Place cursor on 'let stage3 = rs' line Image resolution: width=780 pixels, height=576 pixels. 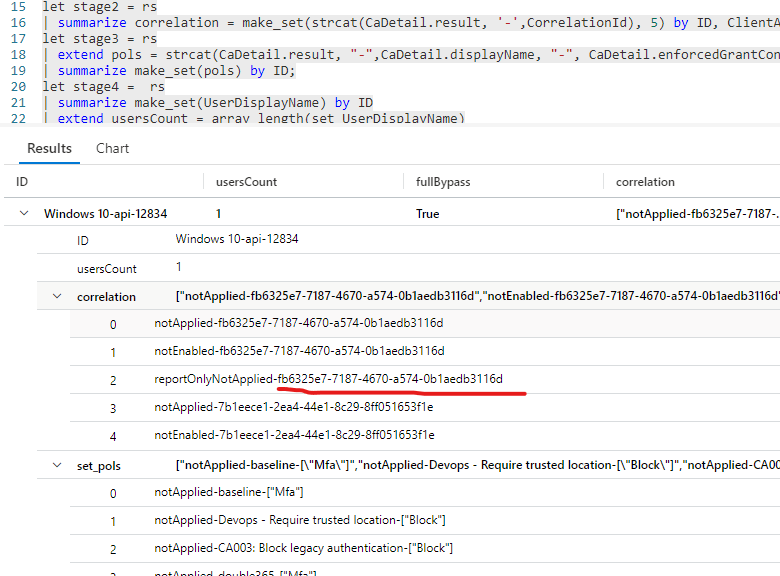pyautogui.click(x=99, y=38)
